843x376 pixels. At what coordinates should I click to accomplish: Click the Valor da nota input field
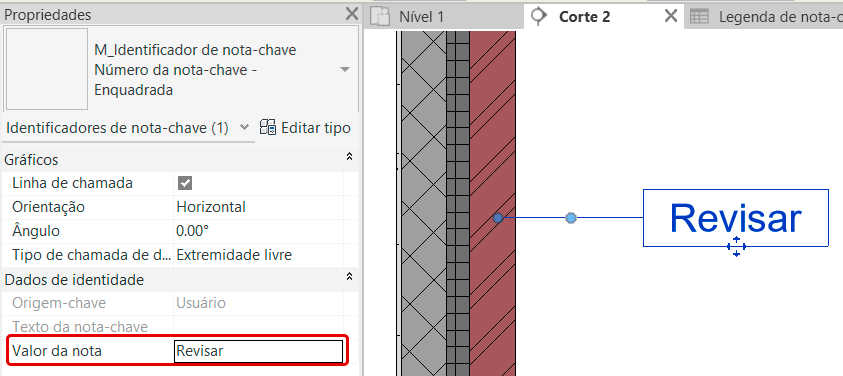tap(258, 351)
